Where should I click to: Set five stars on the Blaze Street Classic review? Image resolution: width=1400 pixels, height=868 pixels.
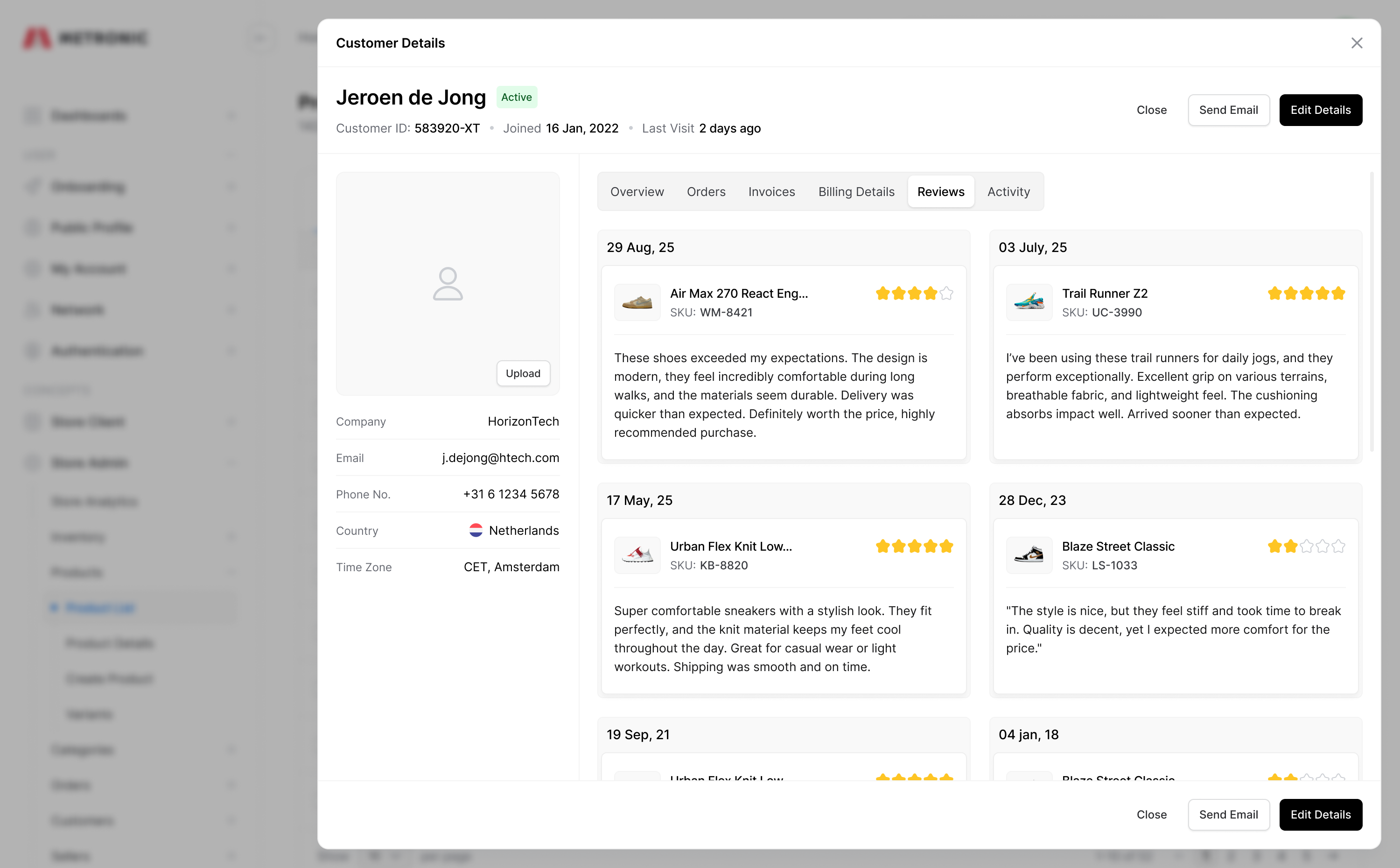(1339, 546)
